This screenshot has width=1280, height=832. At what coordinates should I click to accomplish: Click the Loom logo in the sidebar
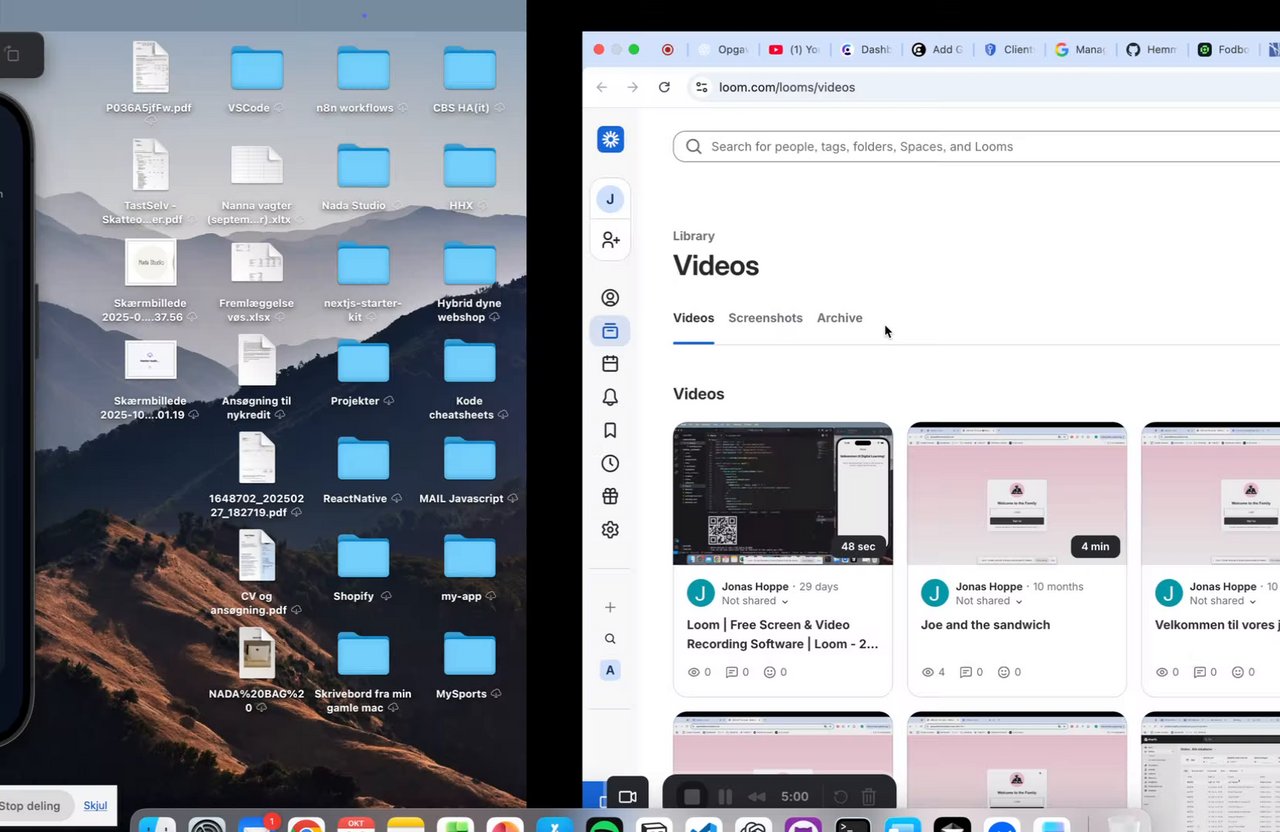point(610,139)
